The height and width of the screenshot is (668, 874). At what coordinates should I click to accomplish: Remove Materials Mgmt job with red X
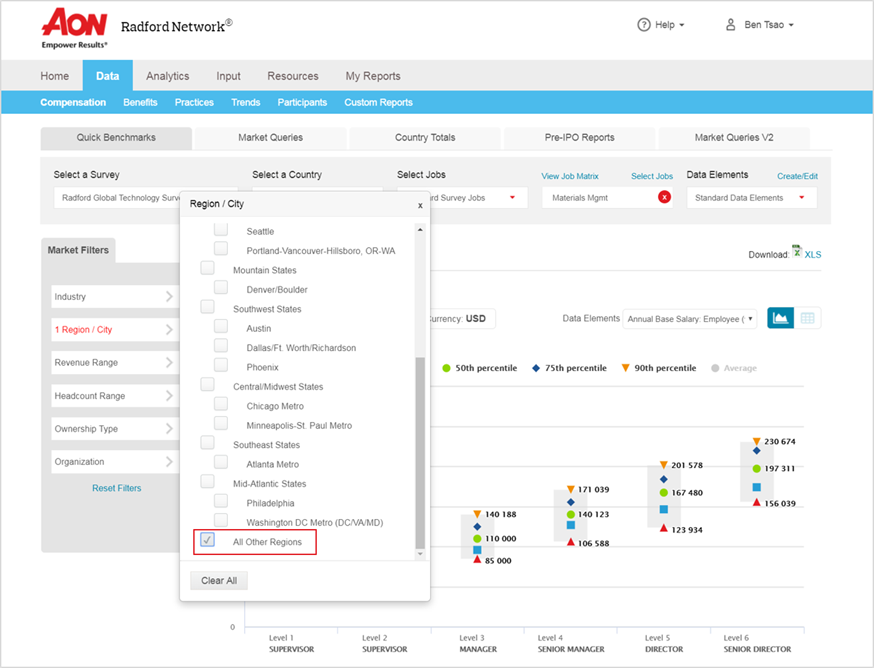pyautogui.click(x=664, y=198)
